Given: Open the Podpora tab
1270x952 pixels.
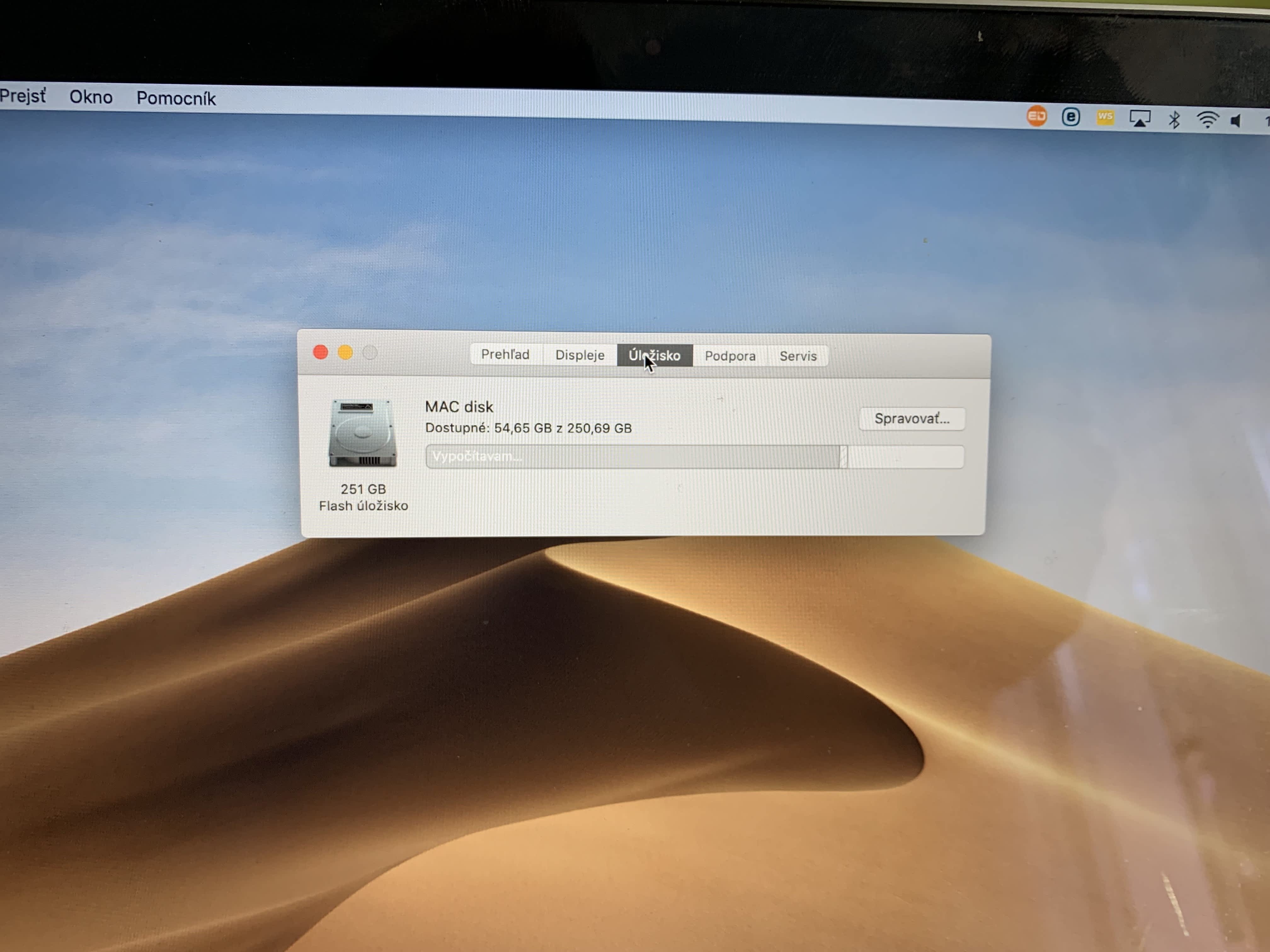Looking at the screenshot, I should click(730, 356).
